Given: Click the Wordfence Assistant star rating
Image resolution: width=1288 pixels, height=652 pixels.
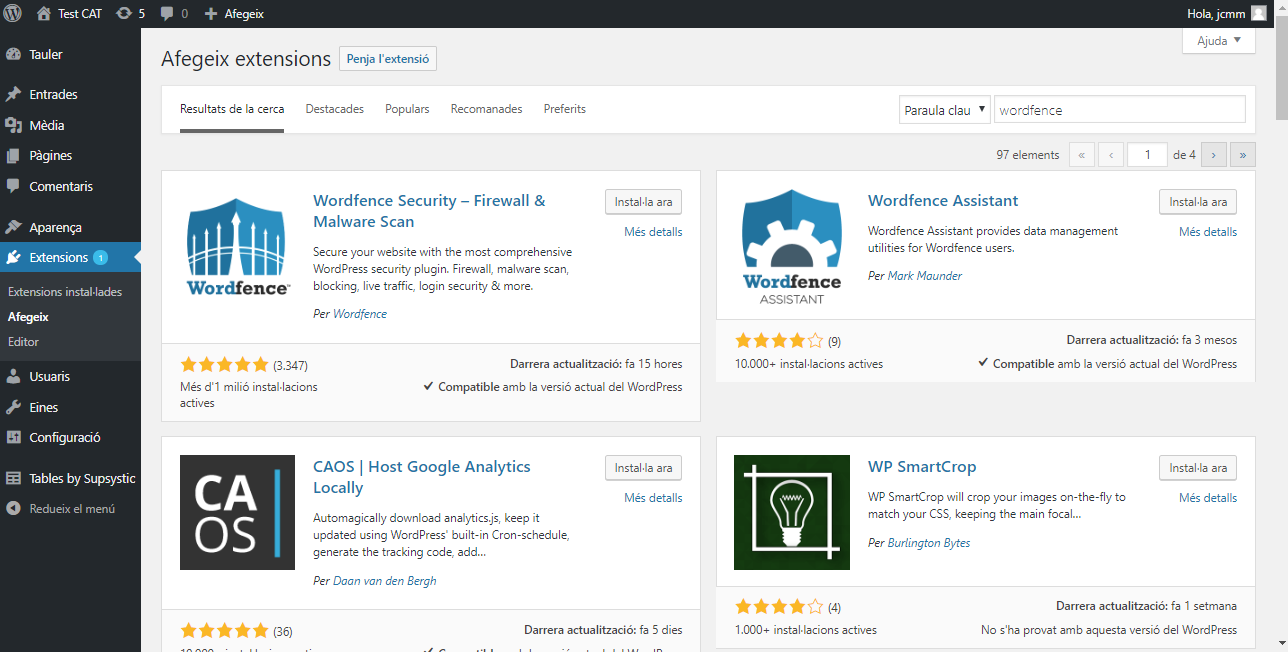Looking at the screenshot, I should (779, 341).
